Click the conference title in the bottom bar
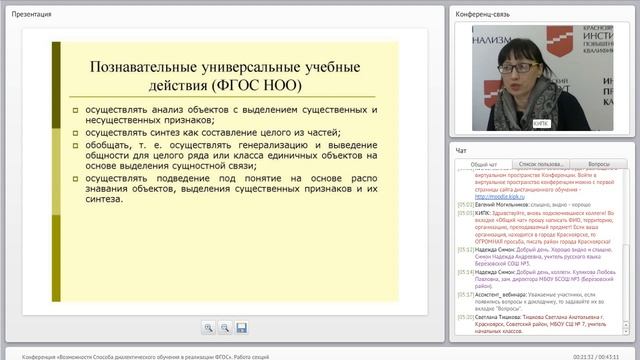This screenshot has width=640, height=360. tap(145, 357)
